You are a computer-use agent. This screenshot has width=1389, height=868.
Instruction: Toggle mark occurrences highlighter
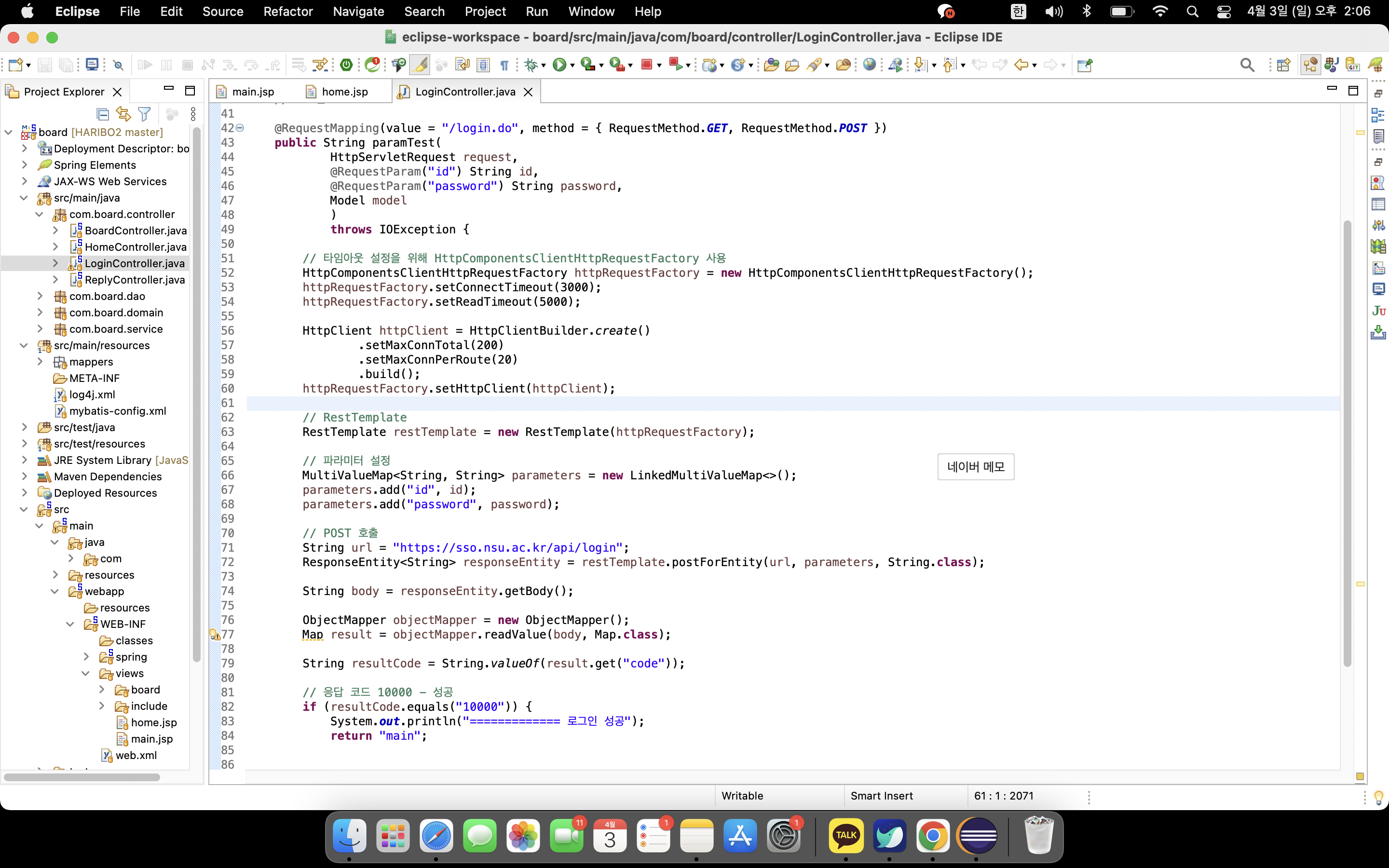420,65
